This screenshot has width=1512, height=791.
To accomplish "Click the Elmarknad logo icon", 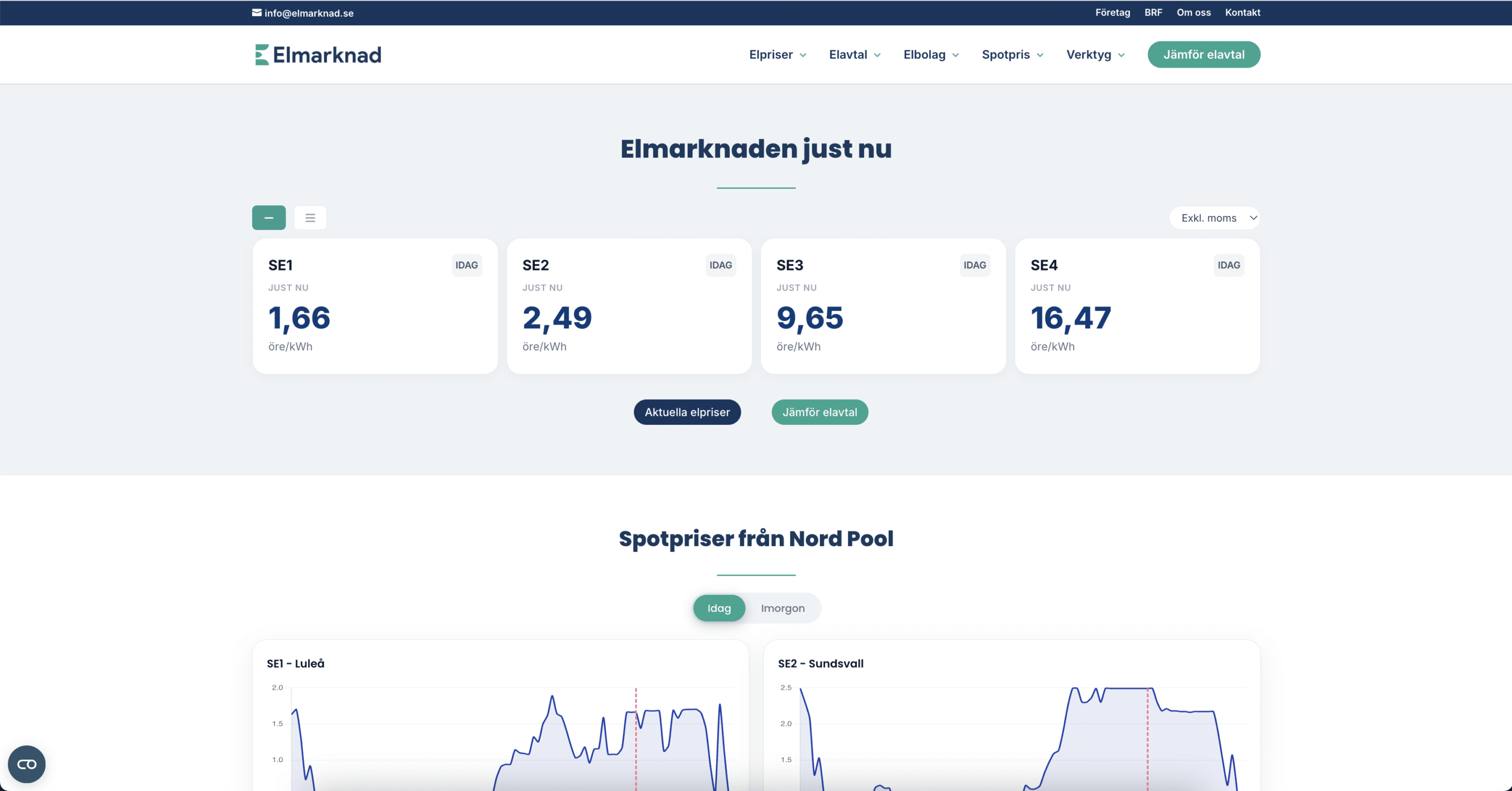I will pos(262,55).
